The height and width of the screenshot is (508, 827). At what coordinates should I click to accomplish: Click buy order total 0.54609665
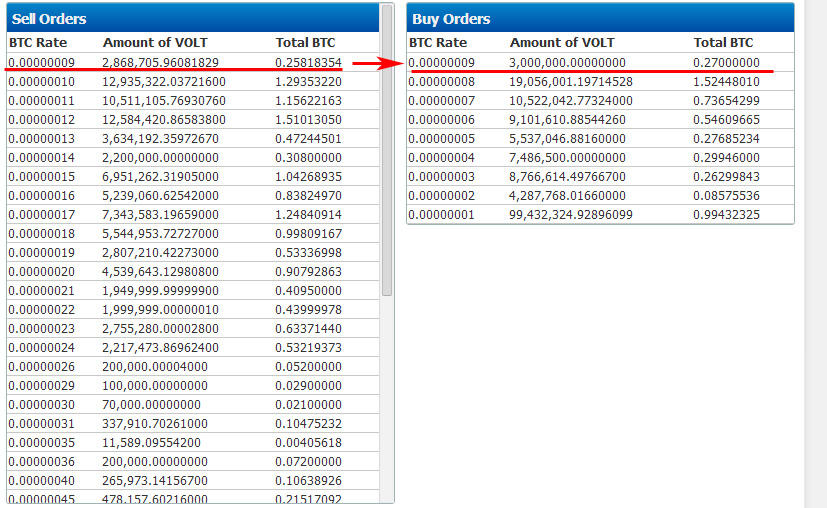pos(726,120)
